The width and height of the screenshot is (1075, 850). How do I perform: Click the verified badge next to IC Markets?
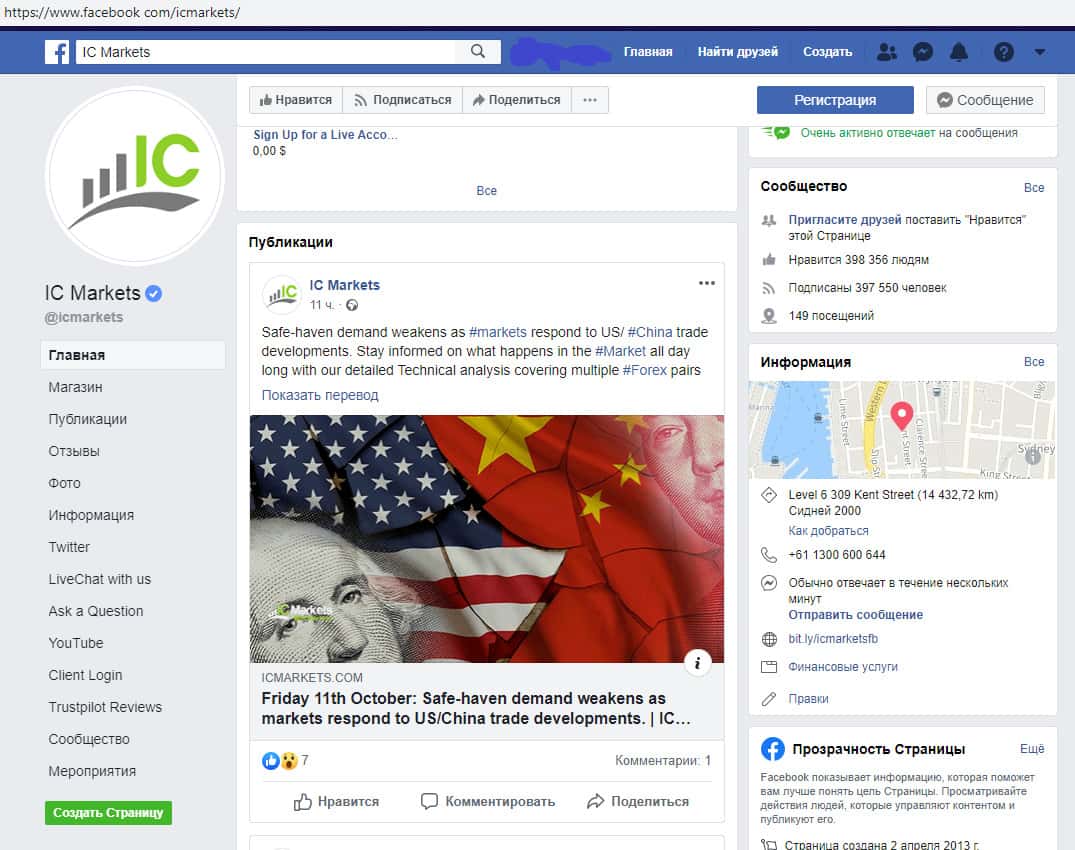point(154,293)
